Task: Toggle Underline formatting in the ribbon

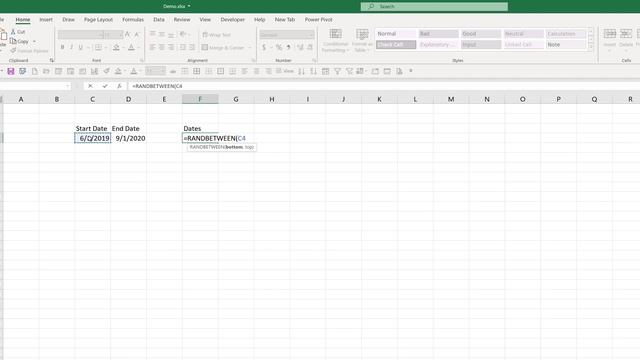Action: click(80, 48)
